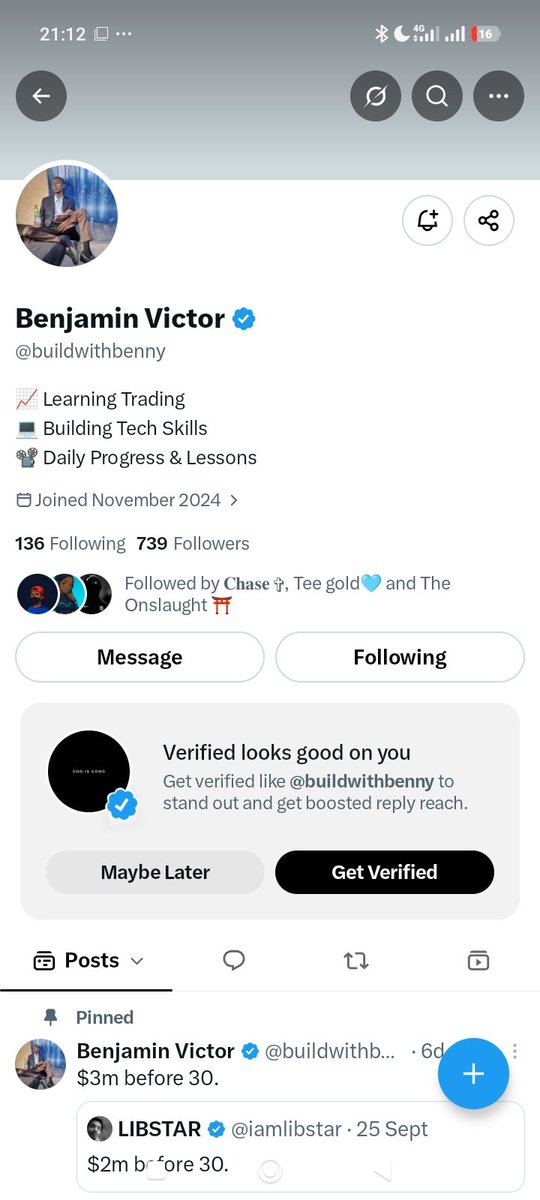Toggle post notifications bell for this account

pos(428,220)
